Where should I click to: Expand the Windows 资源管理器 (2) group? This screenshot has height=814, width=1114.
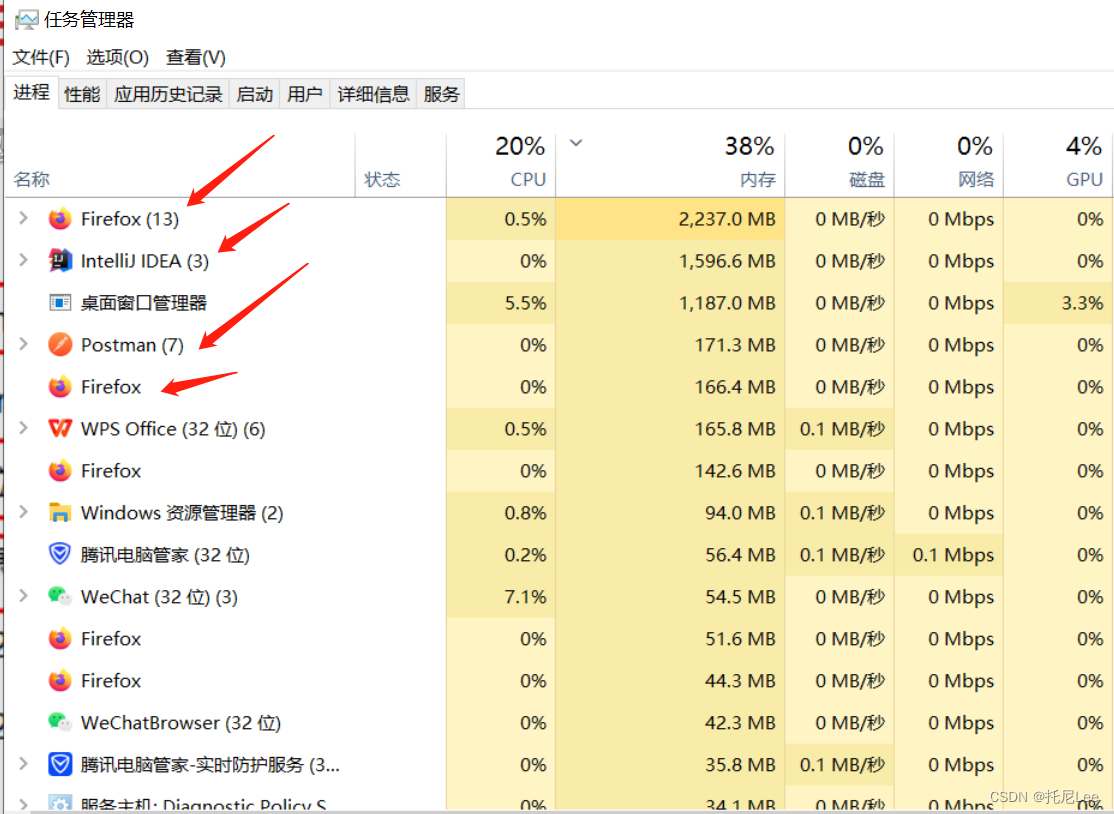point(23,511)
